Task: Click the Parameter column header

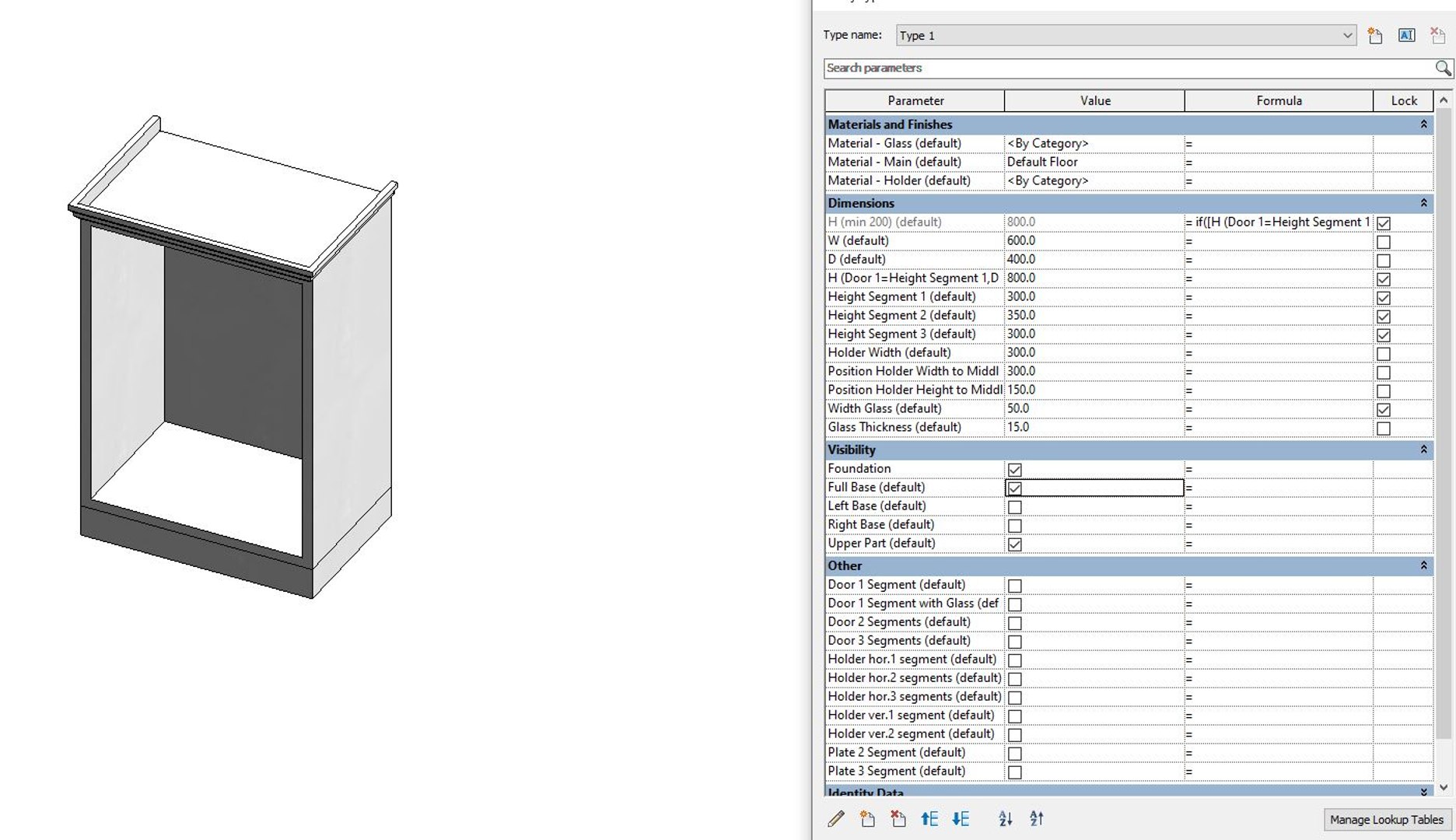Action: pyautogui.click(x=915, y=100)
